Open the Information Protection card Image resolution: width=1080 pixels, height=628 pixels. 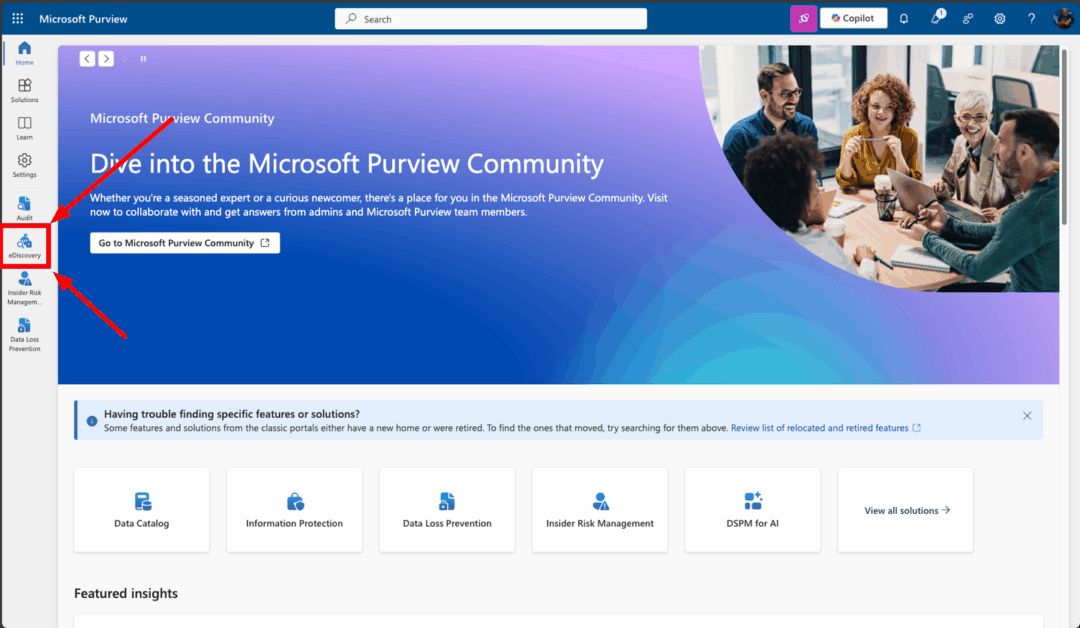pyautogui.click(x=294, y=510)
